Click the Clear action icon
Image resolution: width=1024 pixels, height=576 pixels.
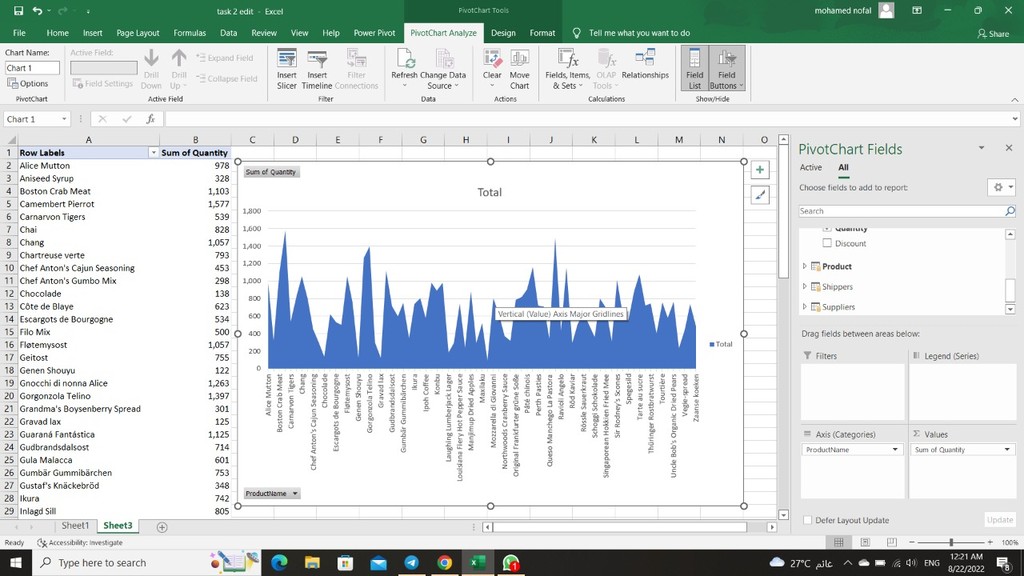coord(492,69)
